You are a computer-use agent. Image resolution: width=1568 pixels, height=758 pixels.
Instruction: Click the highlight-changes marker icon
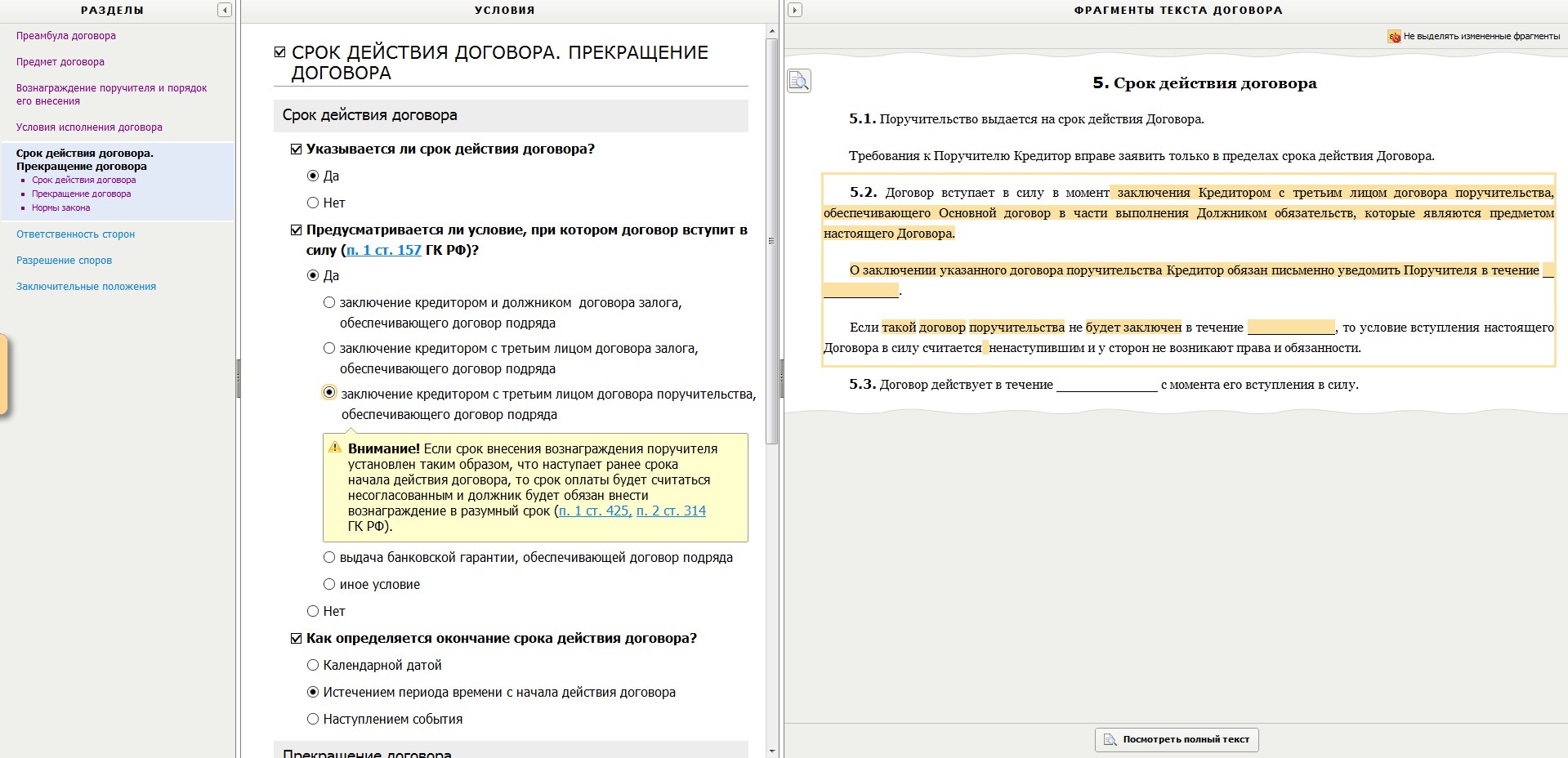click(1394, 36)
